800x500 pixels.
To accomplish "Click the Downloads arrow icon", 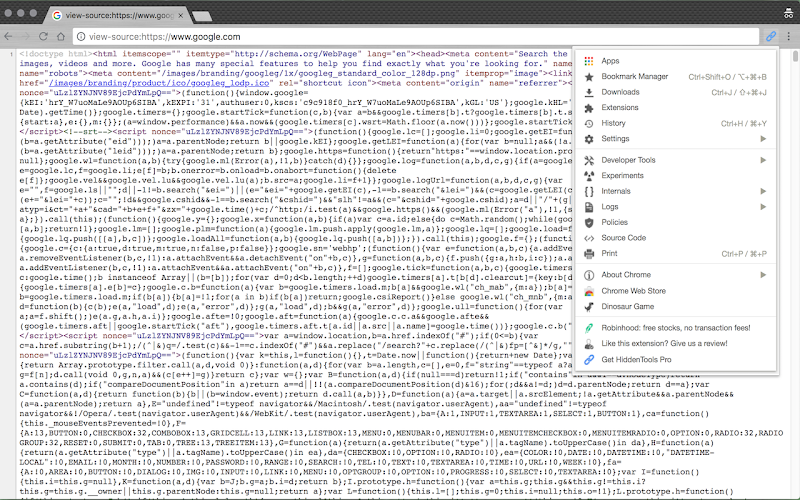I will click(x=589, y=92).
